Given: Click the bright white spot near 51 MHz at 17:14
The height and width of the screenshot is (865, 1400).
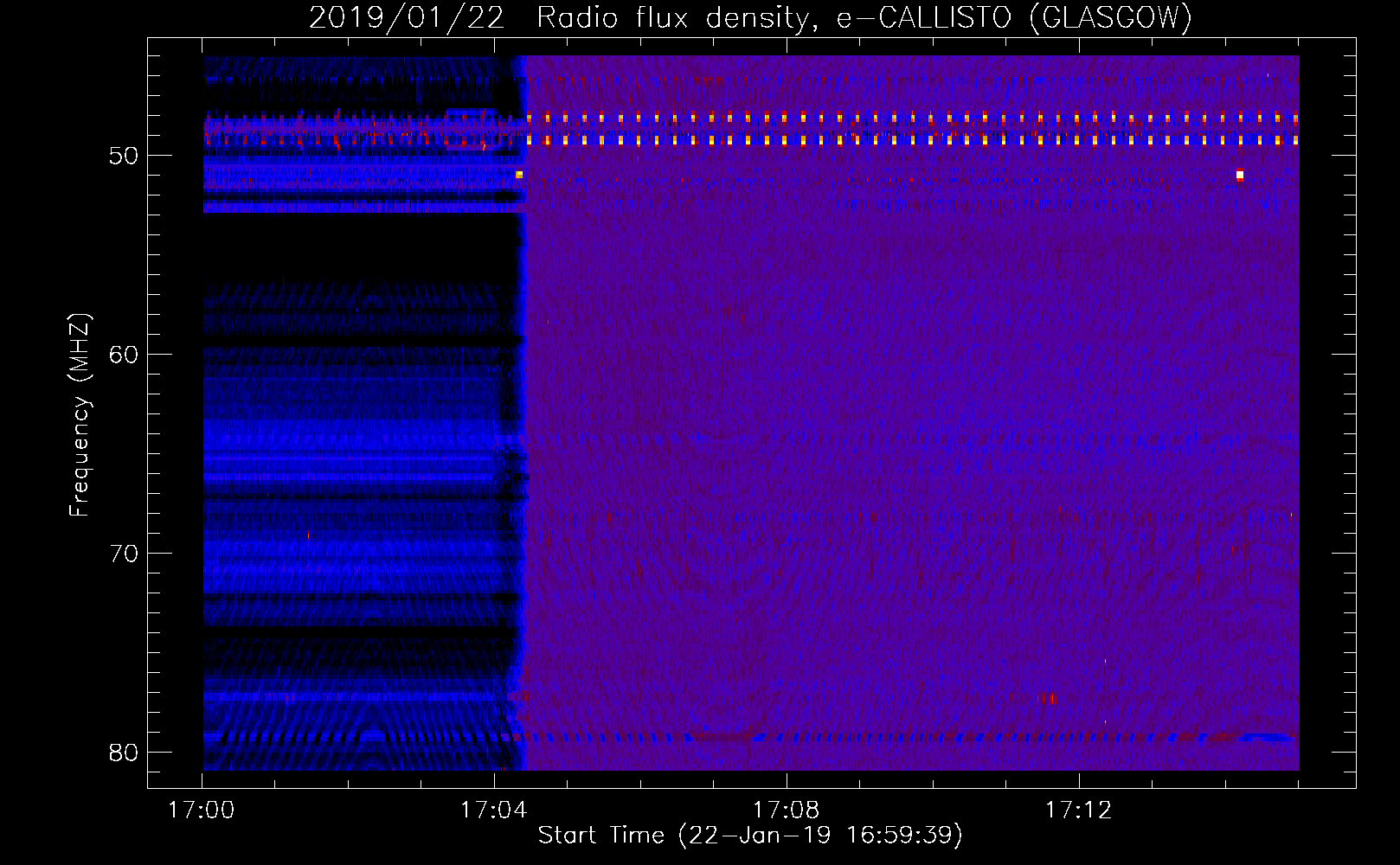Looking at the screenshot, I should (1240, 175).
